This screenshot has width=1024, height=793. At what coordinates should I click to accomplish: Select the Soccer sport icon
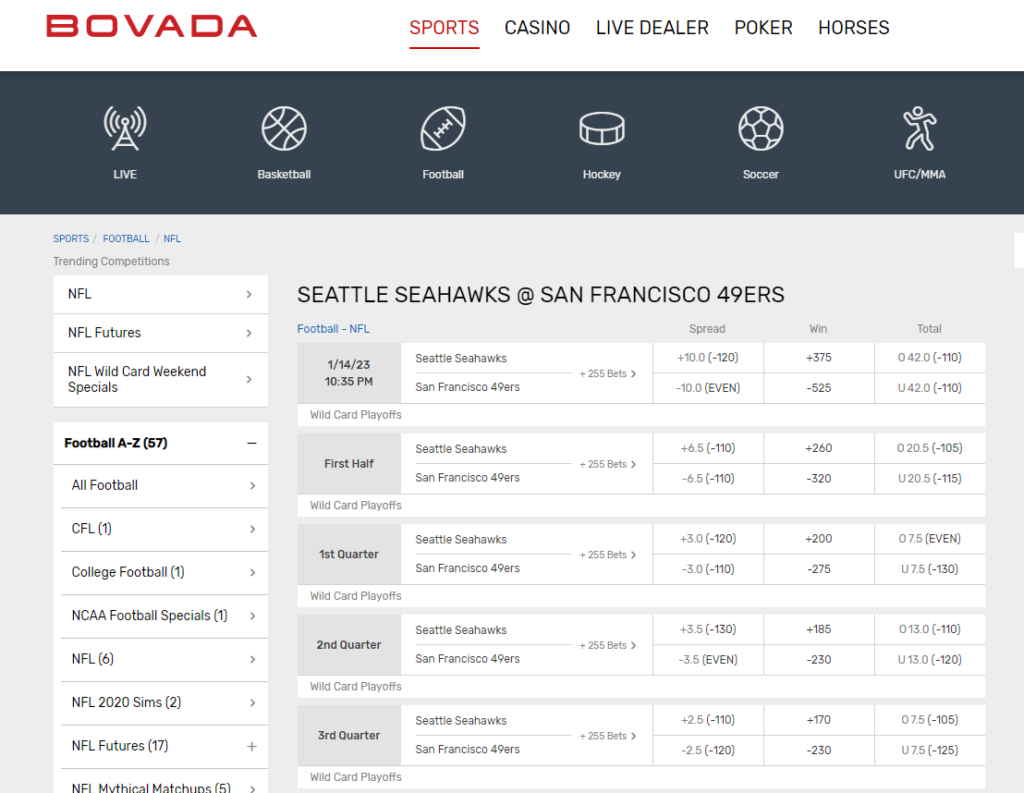[760, 142]
